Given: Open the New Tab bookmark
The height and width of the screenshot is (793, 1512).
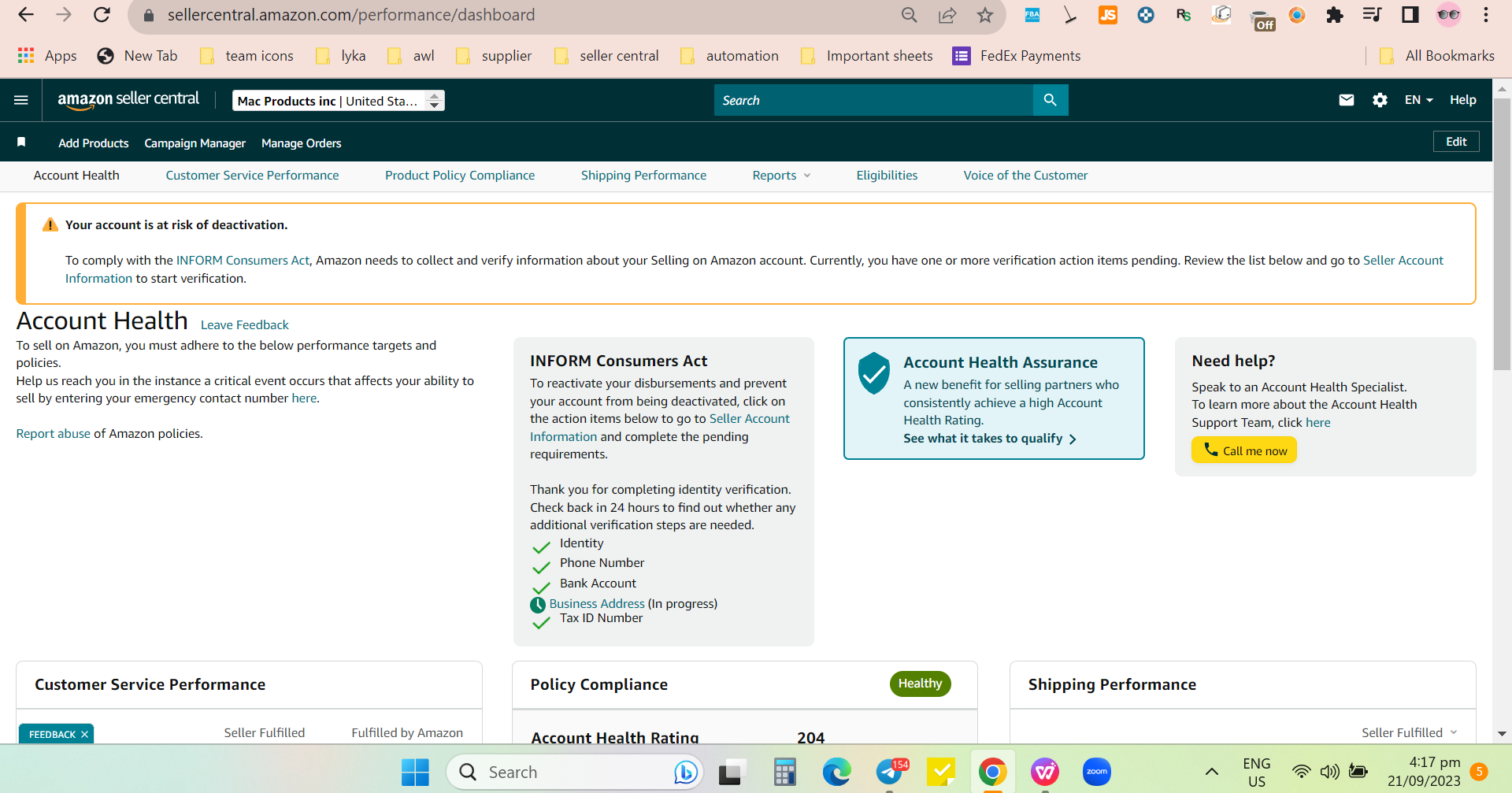Looking at the screenshot, I should point(138,56).
